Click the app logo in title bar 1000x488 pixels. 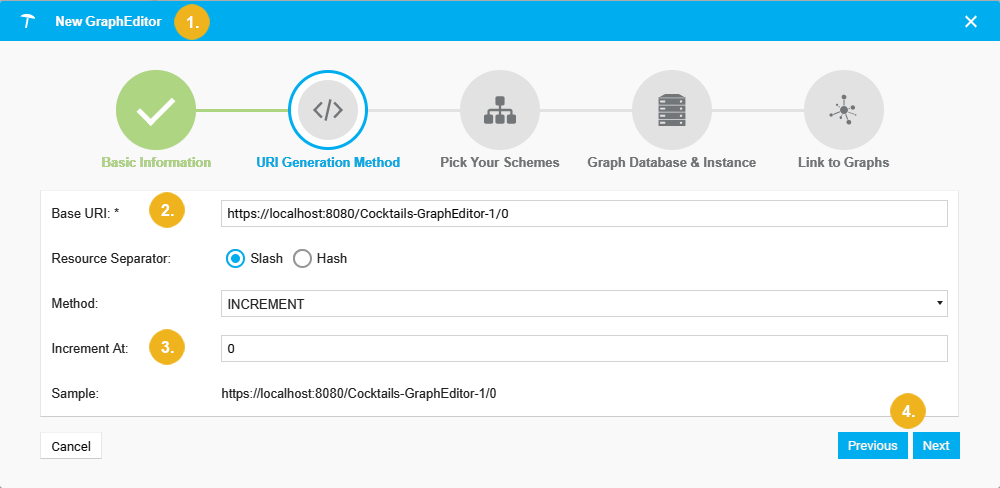click(28, 21)
